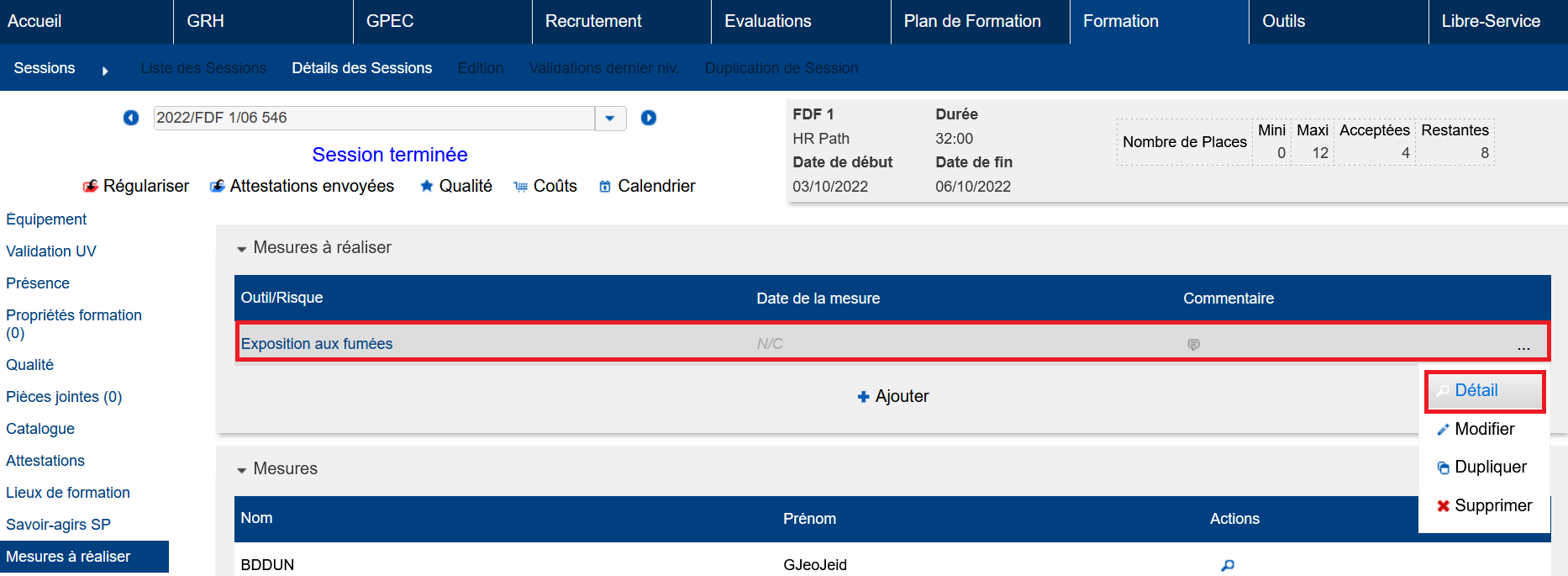
Task: Click the next session arrow icon
Action: pos(649,118)
